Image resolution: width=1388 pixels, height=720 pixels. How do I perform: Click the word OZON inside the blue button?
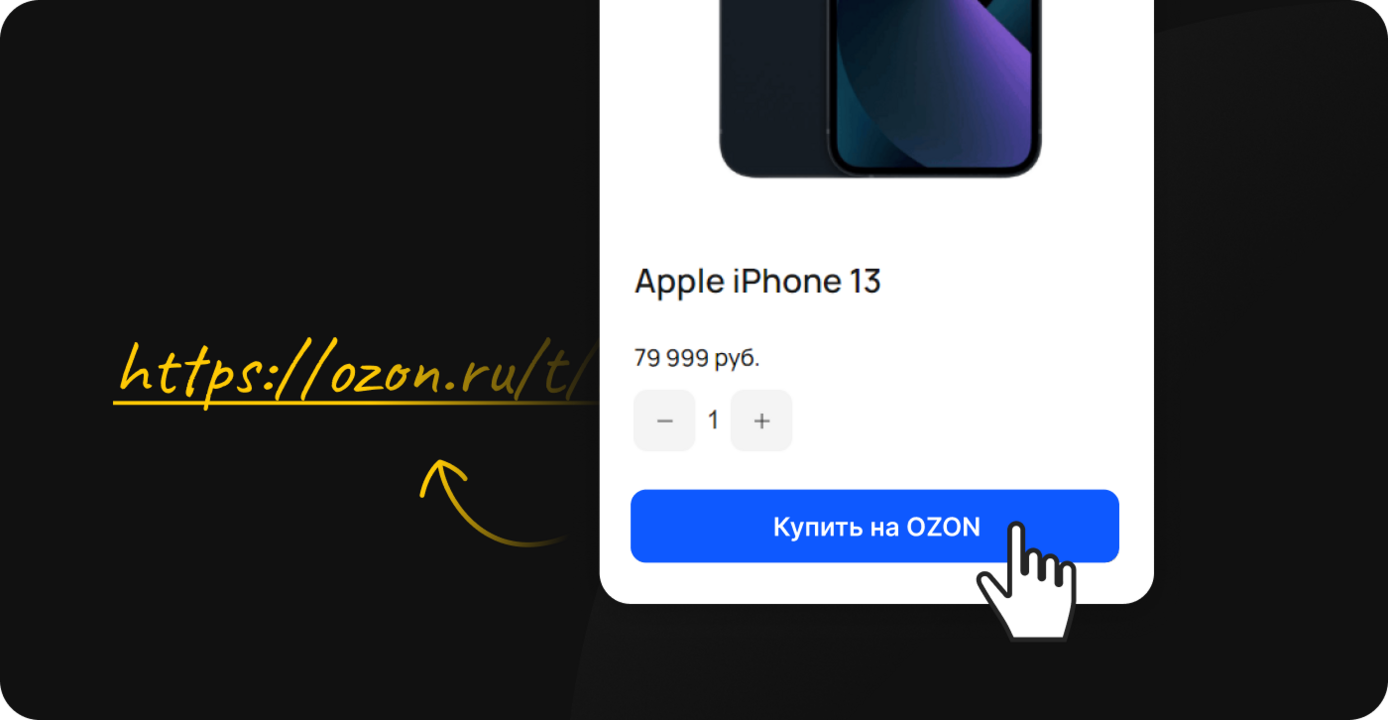pos(943,527)
